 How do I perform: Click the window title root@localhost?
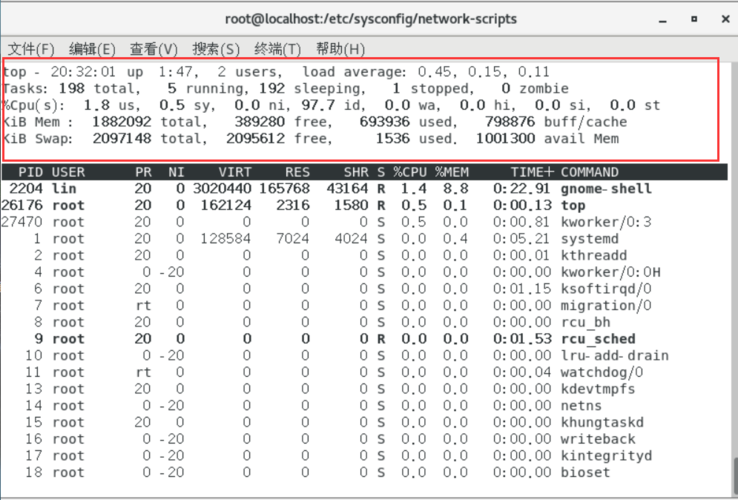pyautogui.click(x=371, y=19)
